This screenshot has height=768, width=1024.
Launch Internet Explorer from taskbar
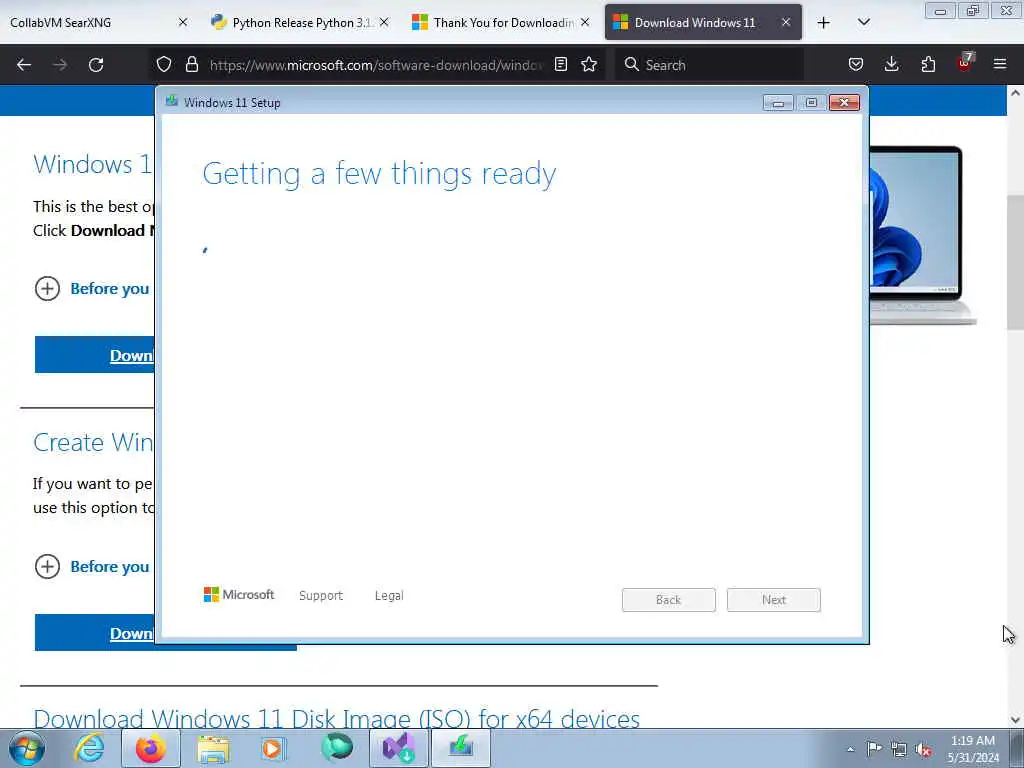coord(89,748)
